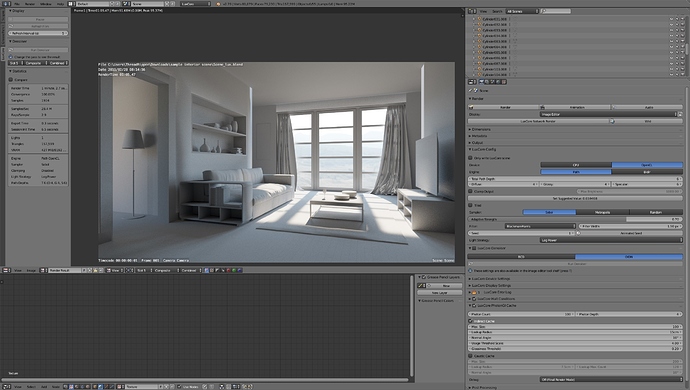Screen dimensions: 690x390
Task: Click the Animation render button
Action: click(575, 107)
